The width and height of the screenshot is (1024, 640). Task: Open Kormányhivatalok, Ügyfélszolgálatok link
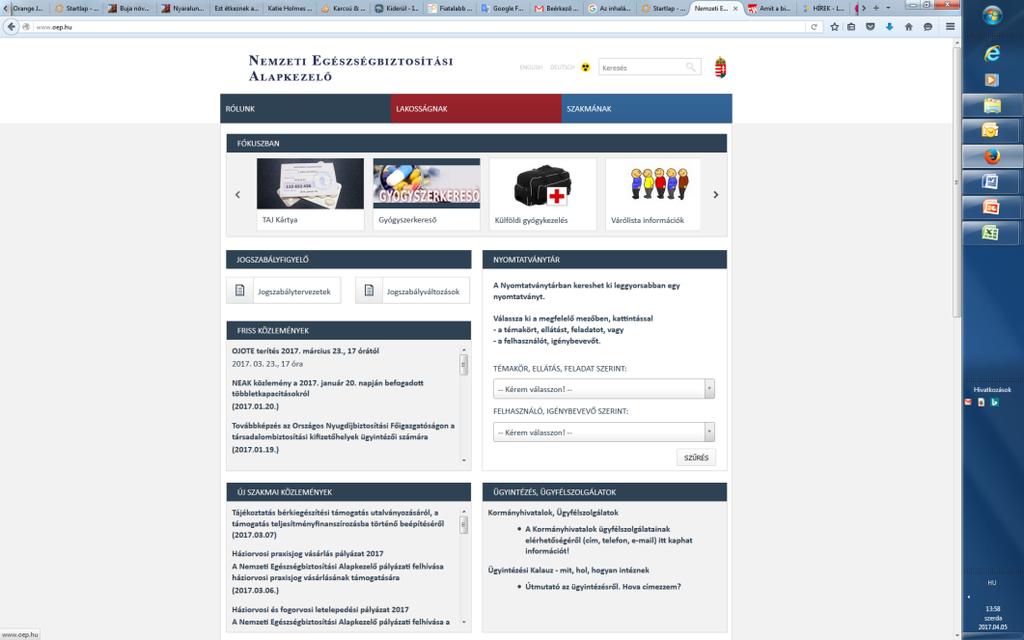(x=553, y=513)
